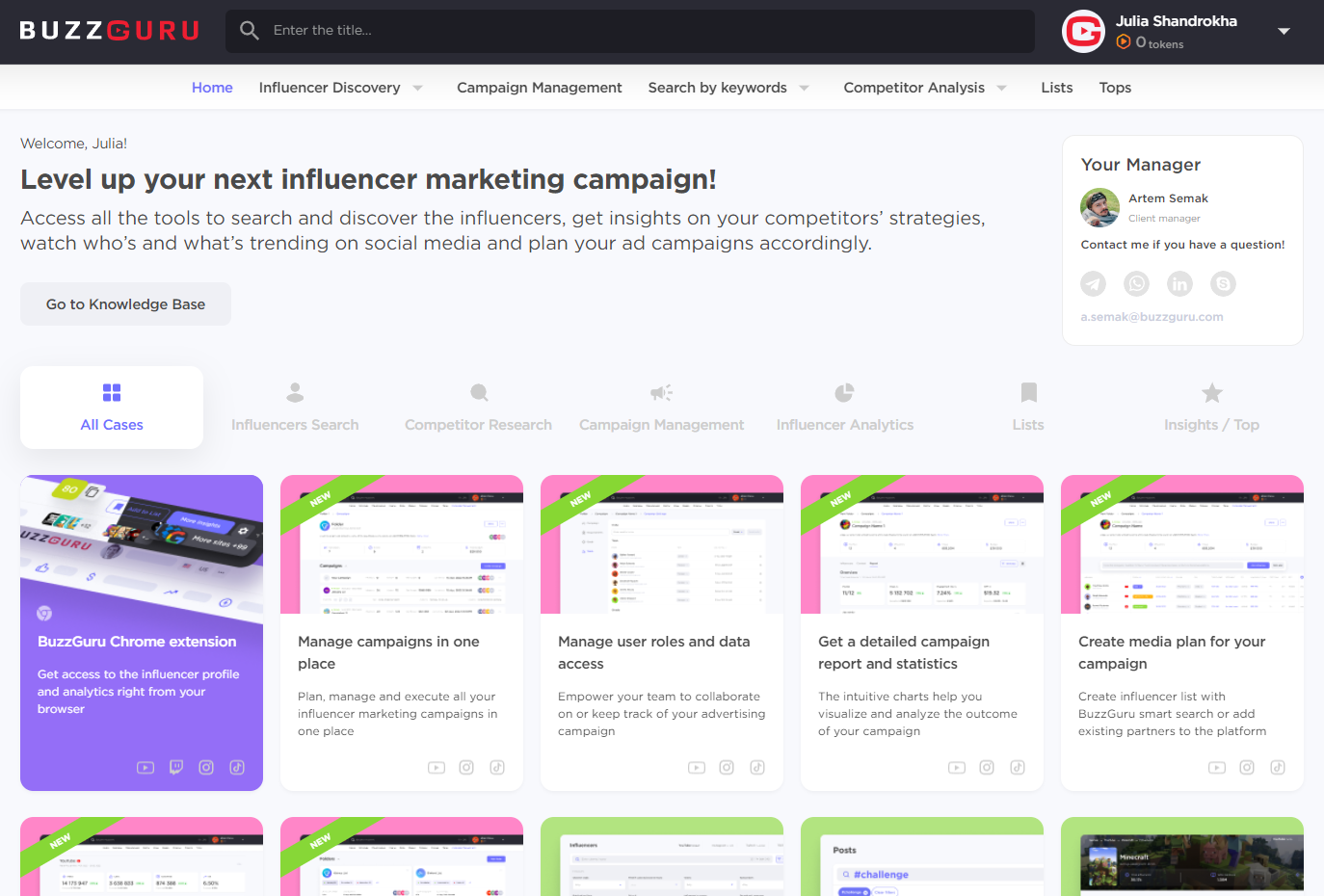Screen dimensions: 1324x896
Task: Click the search magnifier icon in the top bar
Action: 250,31
